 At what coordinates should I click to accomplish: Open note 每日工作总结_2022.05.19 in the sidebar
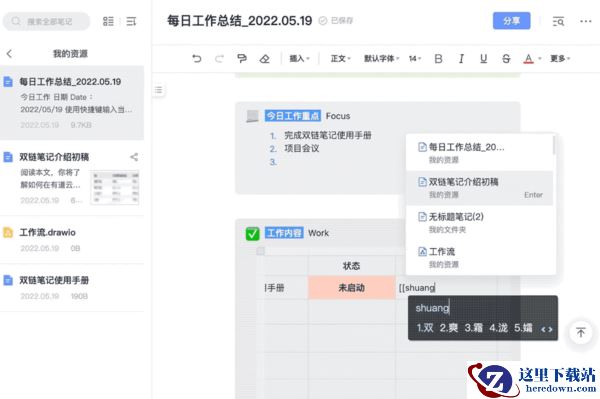pyautogui.click(x=72, y=103)
